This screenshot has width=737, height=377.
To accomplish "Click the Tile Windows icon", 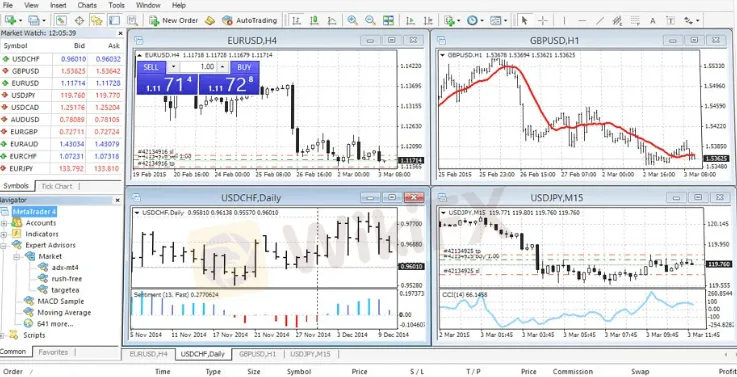I will click(x=388, y=20).
